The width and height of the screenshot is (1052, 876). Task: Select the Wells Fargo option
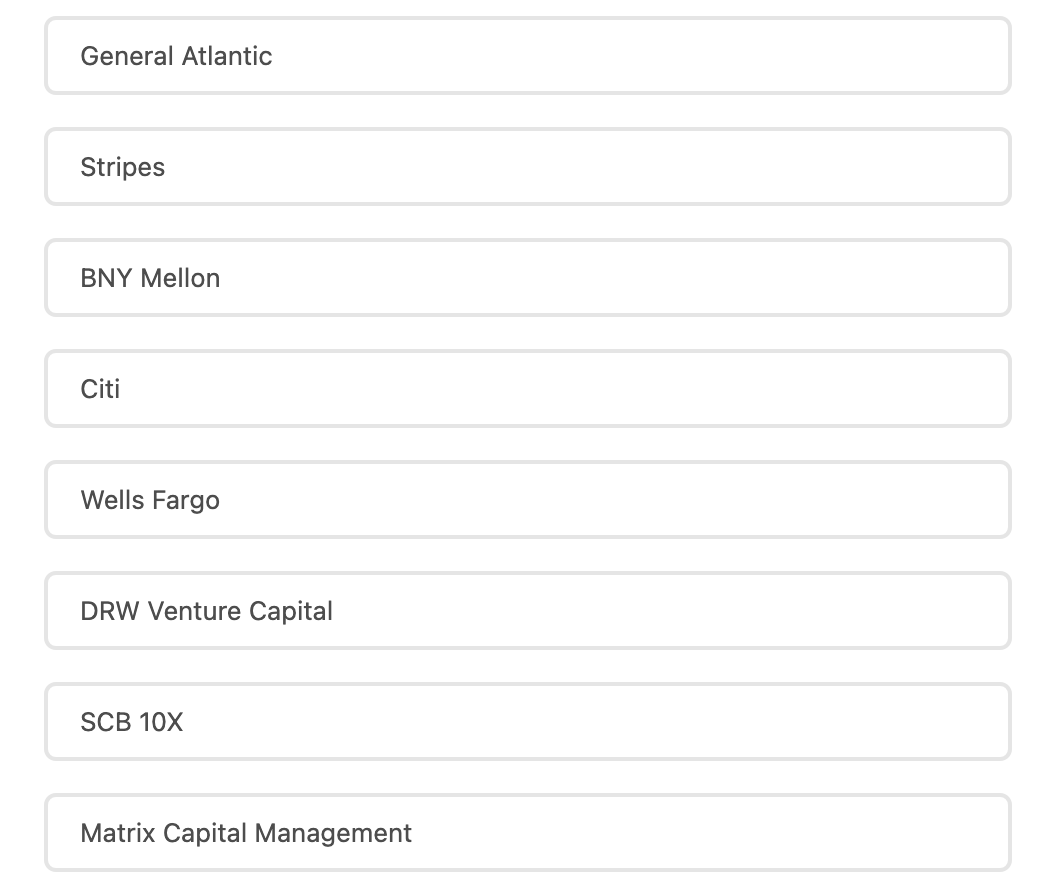tap(527, 500)
